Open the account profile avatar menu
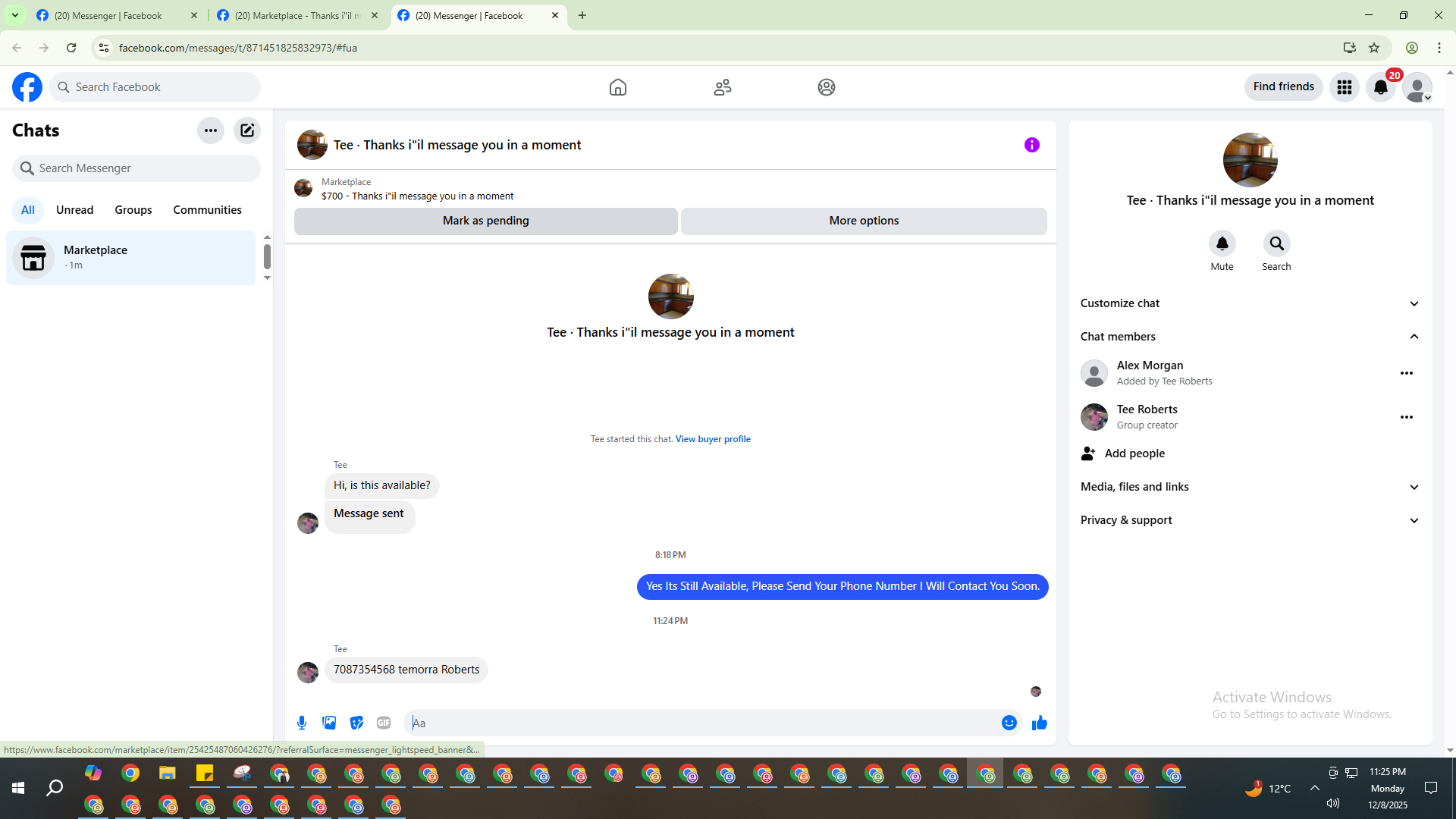This screenshot has width=1456, height=819. [1417, 87]
